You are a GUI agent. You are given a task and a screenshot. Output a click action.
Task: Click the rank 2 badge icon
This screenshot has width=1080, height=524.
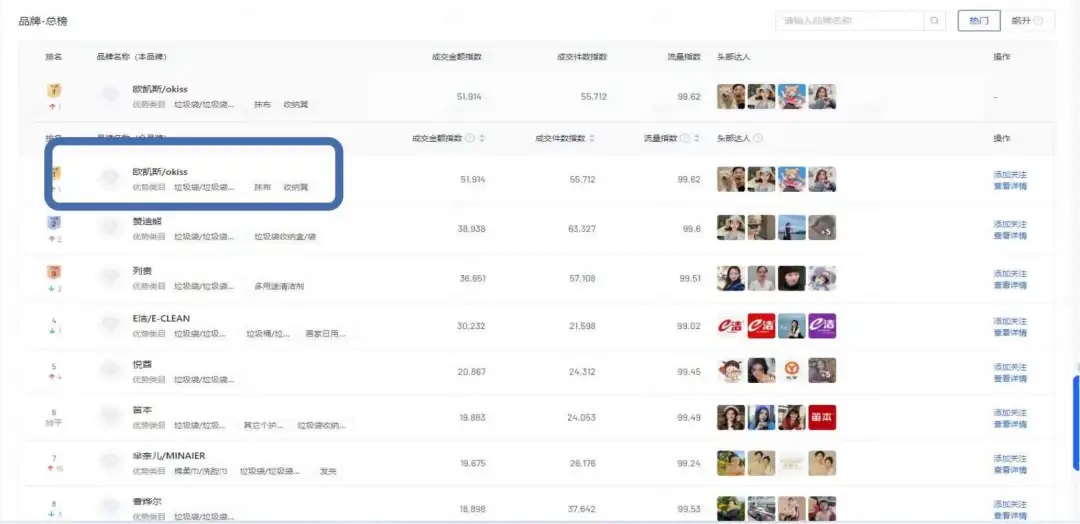[54, 223]
